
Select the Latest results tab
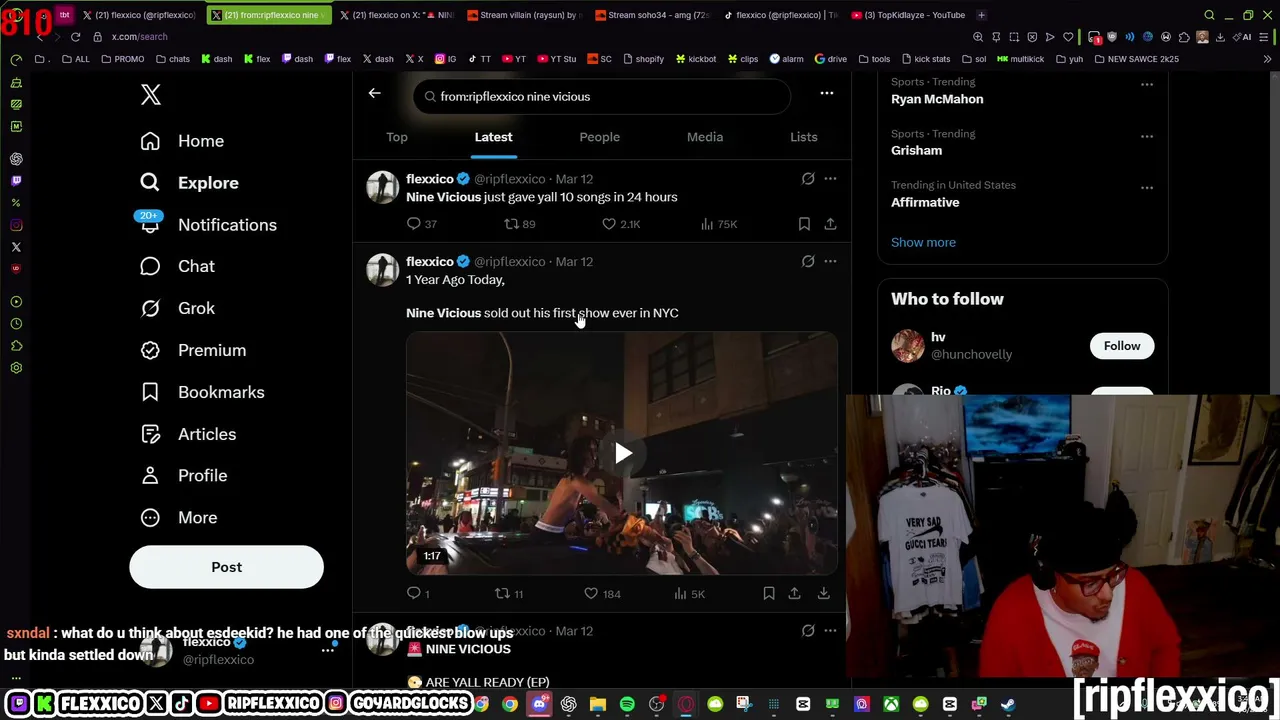click(493, 137)
